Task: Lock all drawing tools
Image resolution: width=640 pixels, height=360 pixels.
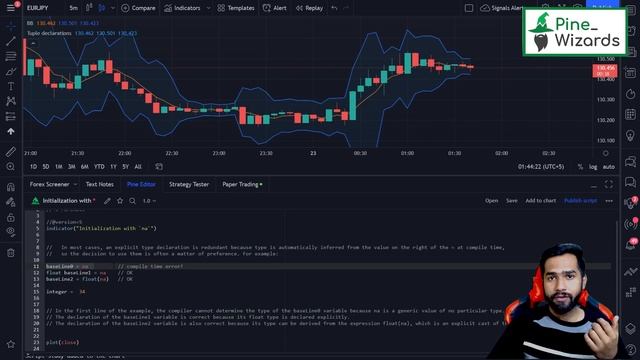Action: 11,217
